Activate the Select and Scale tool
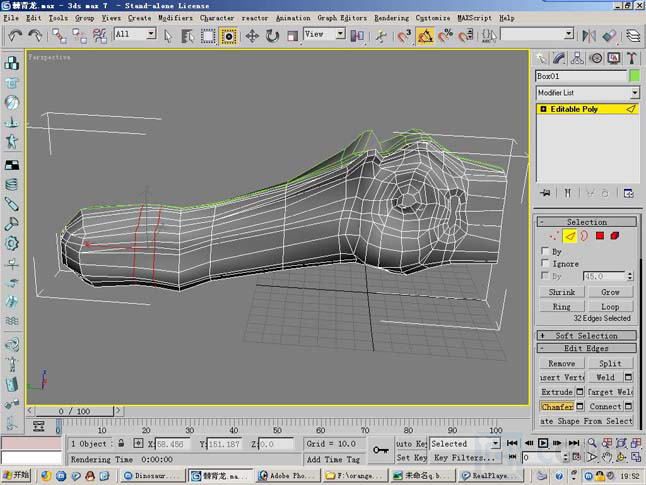 (292, 36)
